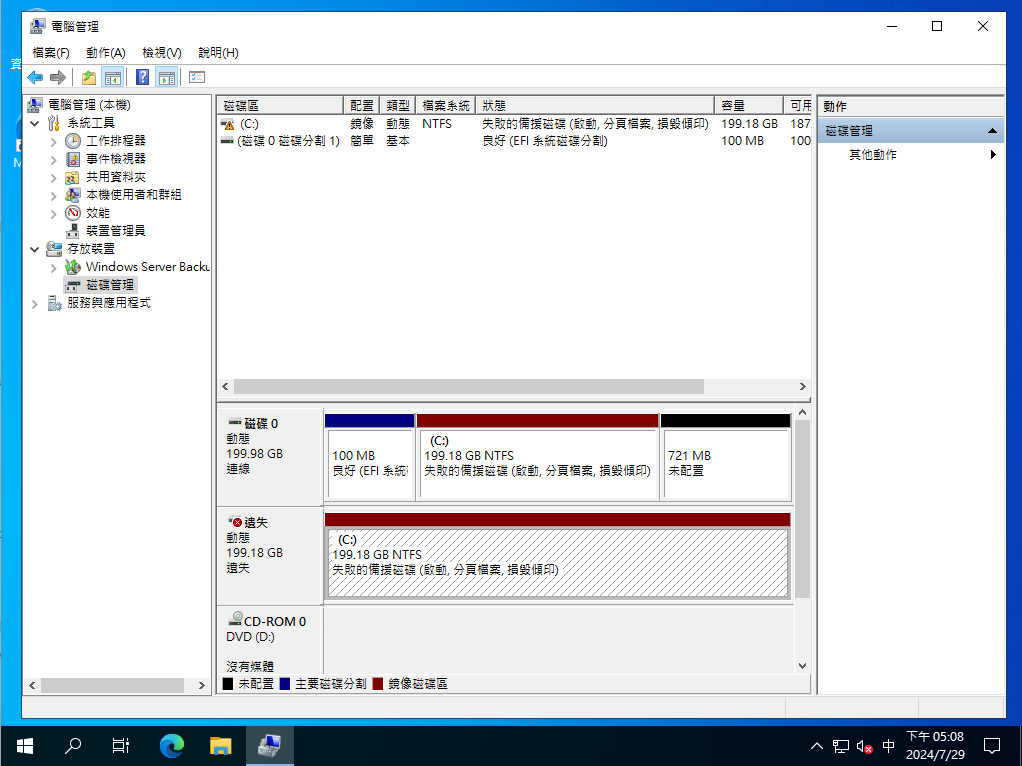
Task: Open the 動作(A) menu
Action: pos(106,53)
